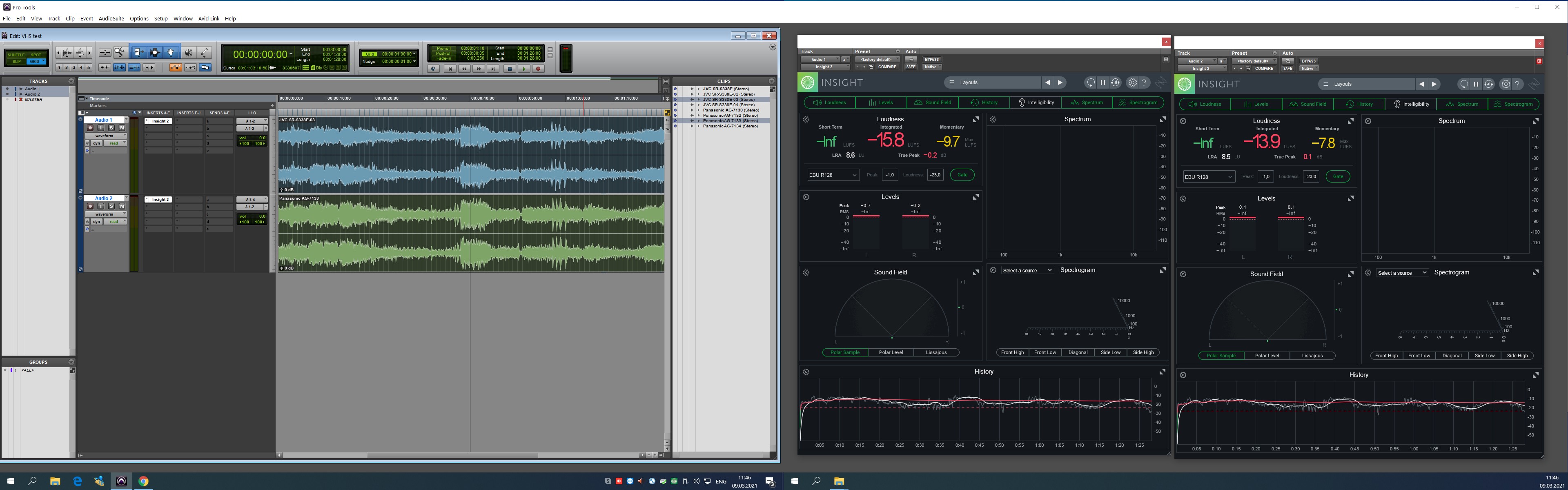Viewport: 1568px width, 490px height.
Task: Activate the Scrubber speaker tool
Action: 189,53
